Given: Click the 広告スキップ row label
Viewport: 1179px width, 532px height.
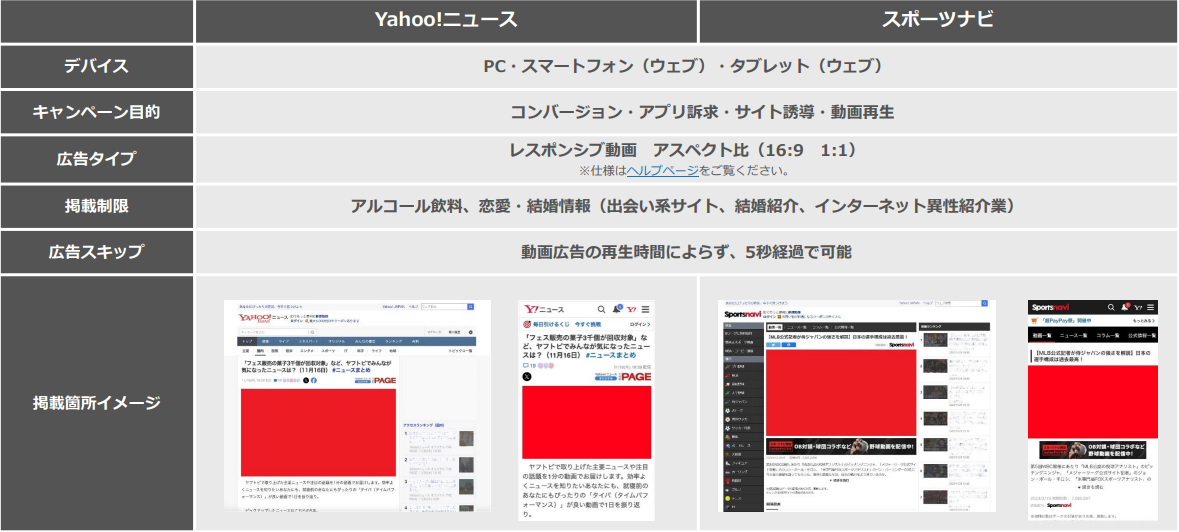Looking at the screenshot, I should point(96,252).
